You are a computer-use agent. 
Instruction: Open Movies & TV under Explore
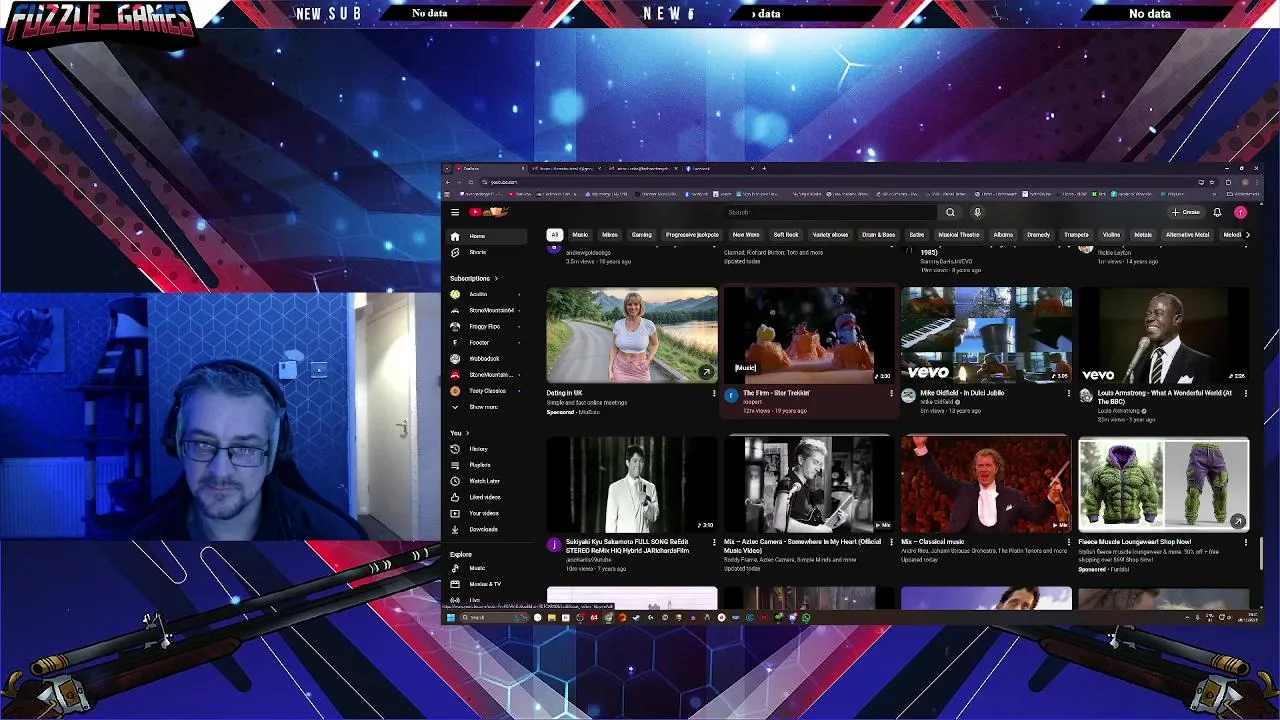pos(486,584)
